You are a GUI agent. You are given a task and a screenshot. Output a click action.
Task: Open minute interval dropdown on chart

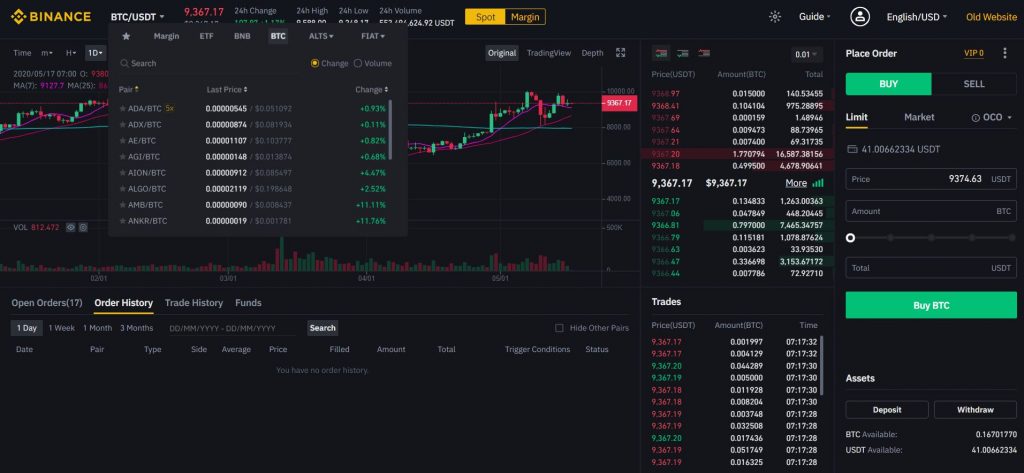tap(47, 53)
